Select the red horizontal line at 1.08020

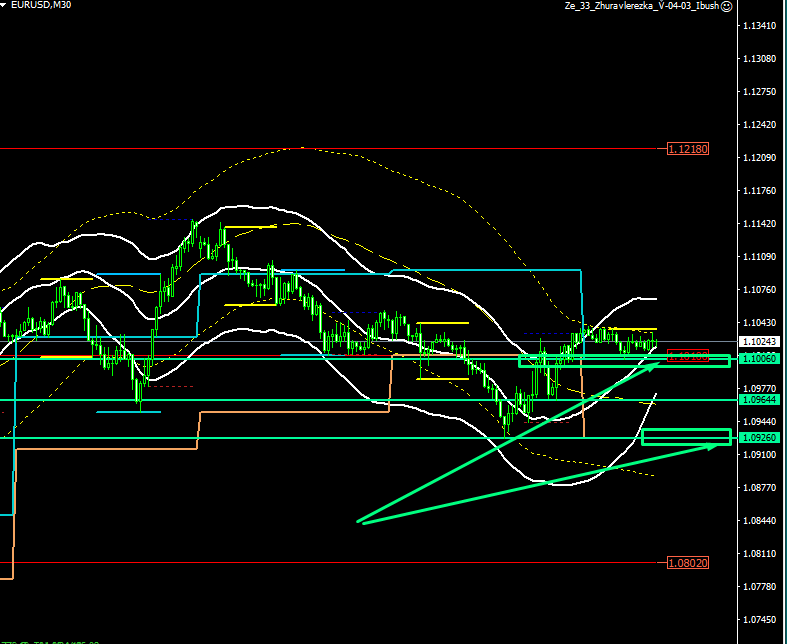300,563
